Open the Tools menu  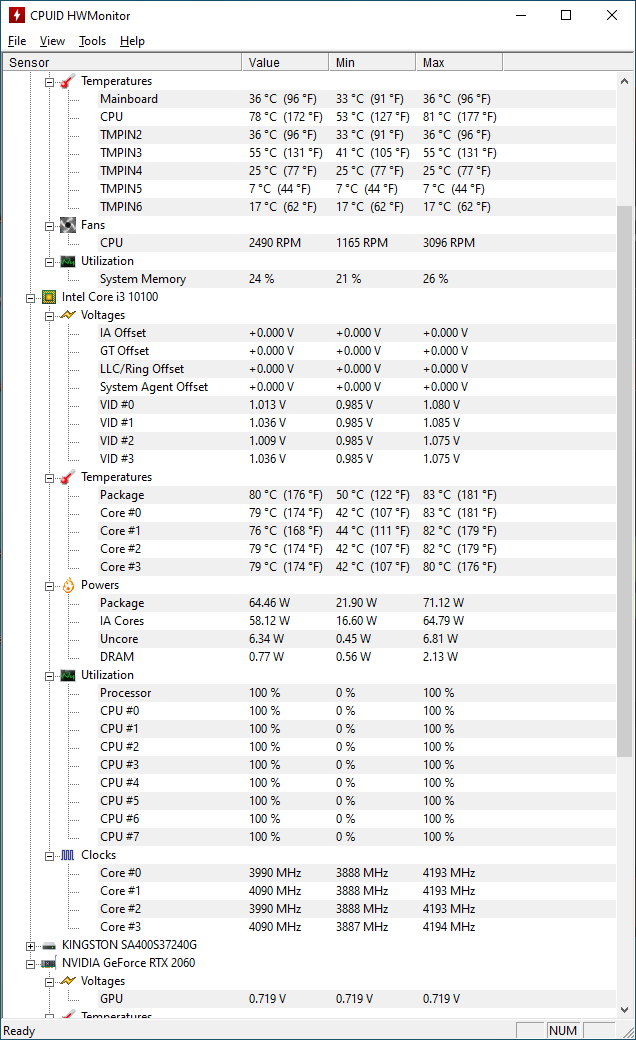92,41
